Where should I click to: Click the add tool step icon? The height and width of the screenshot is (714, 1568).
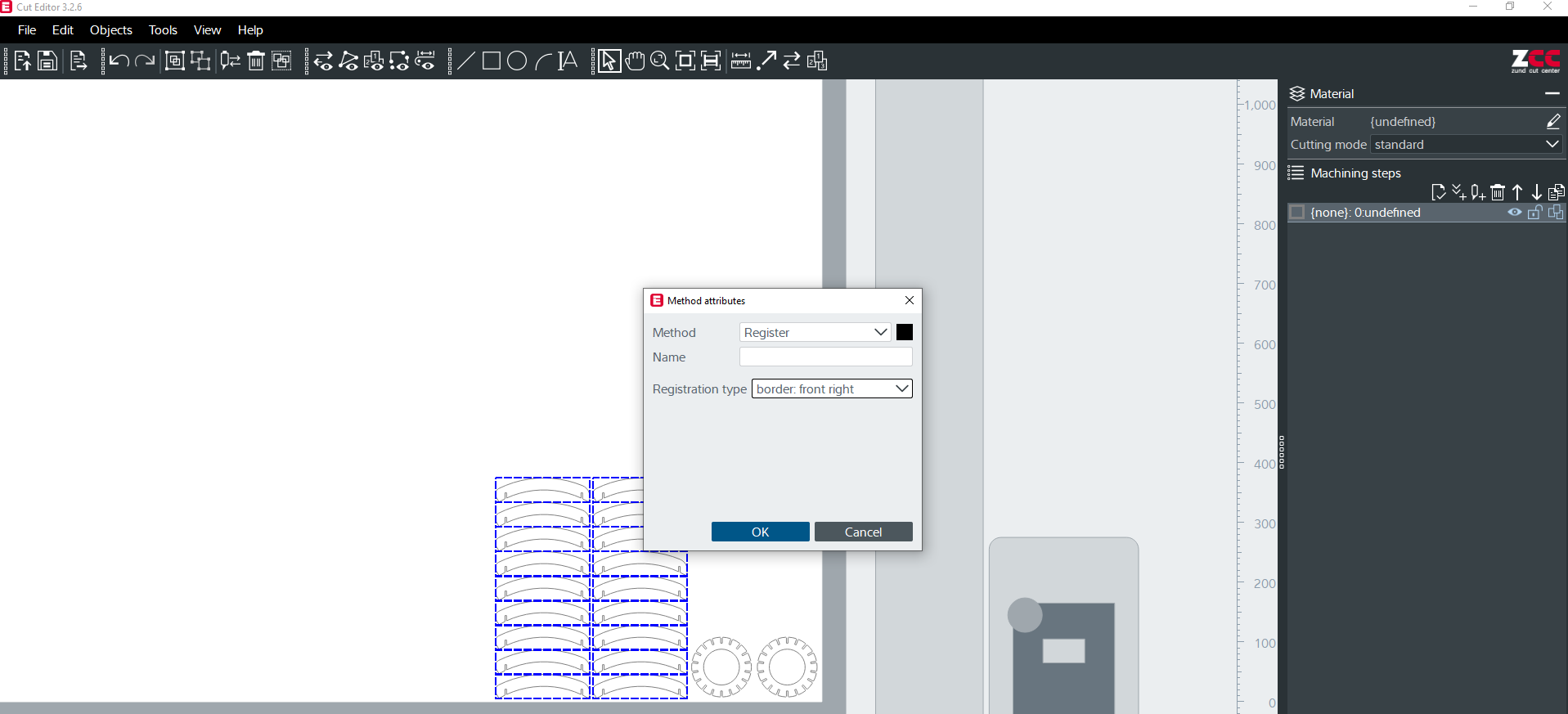[x=1478, y=192]
